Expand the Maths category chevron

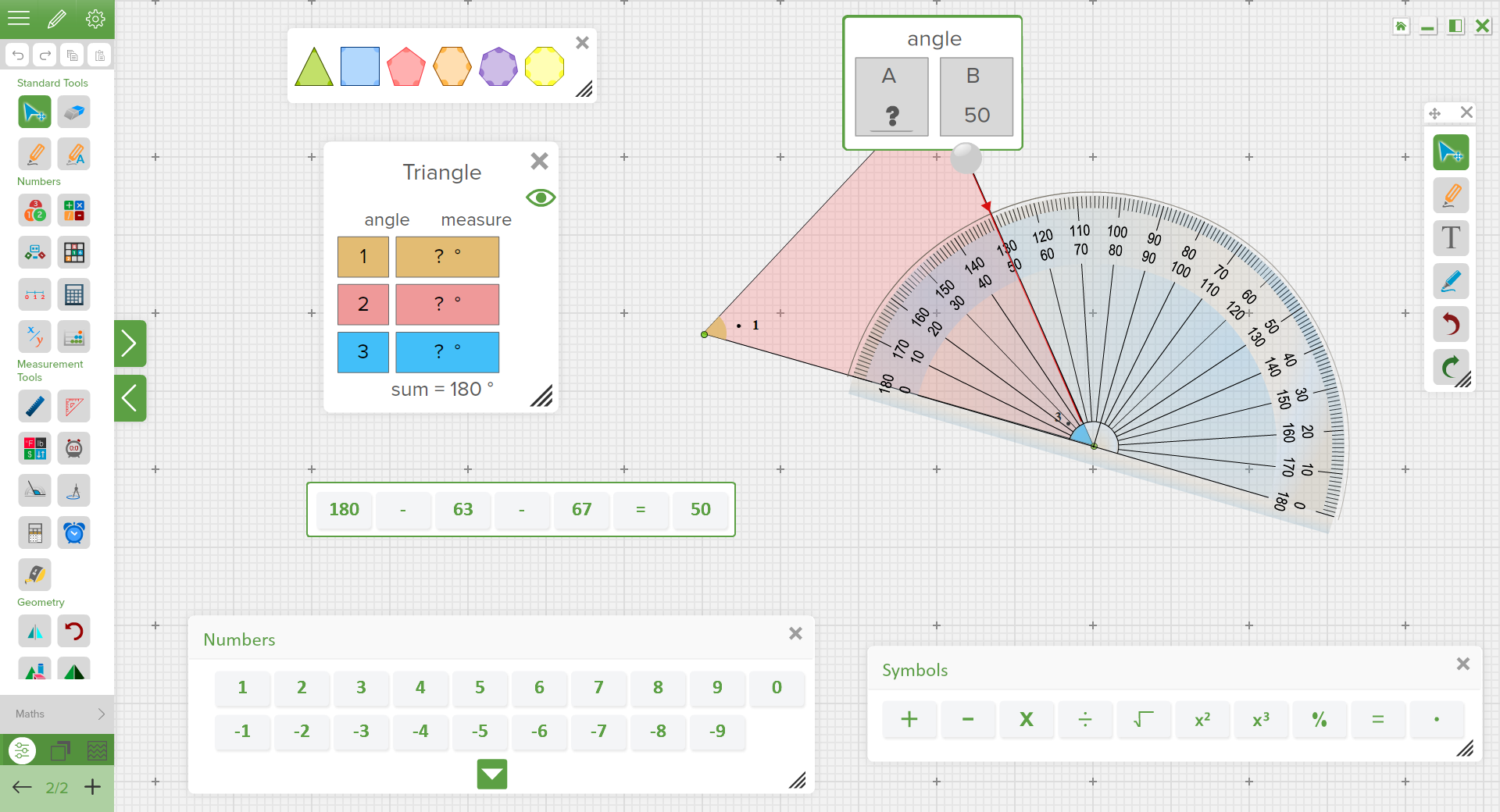(101, 714)
